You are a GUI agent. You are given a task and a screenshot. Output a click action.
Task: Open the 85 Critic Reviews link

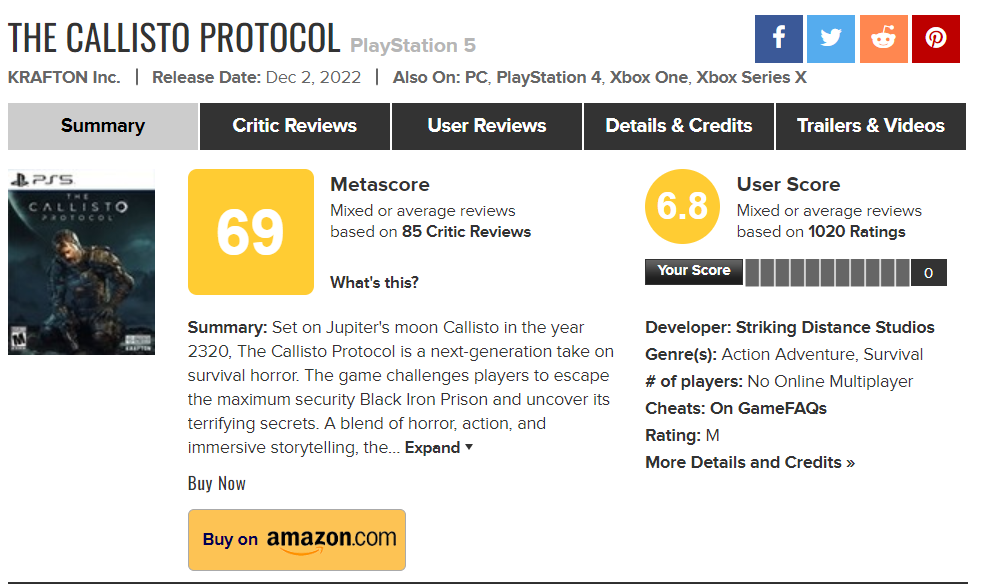466,232
